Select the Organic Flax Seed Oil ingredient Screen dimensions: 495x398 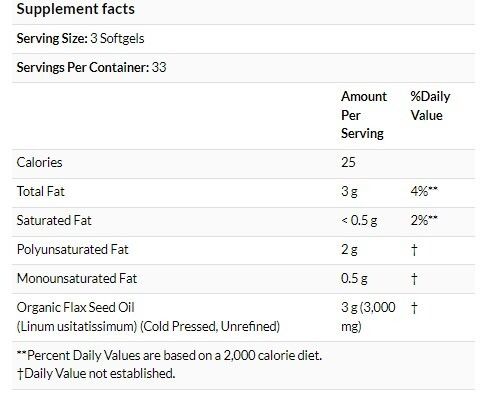tap(75, 307)
